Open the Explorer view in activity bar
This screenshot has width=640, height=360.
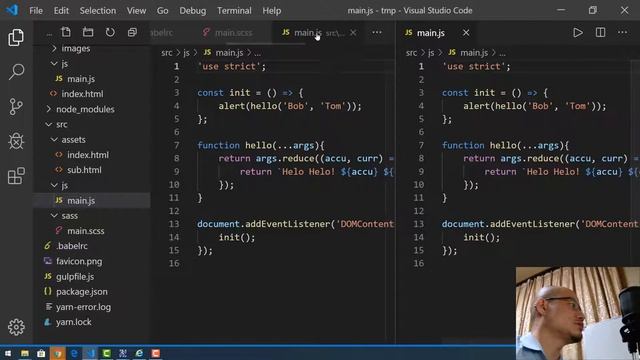(x=16, y=37)
